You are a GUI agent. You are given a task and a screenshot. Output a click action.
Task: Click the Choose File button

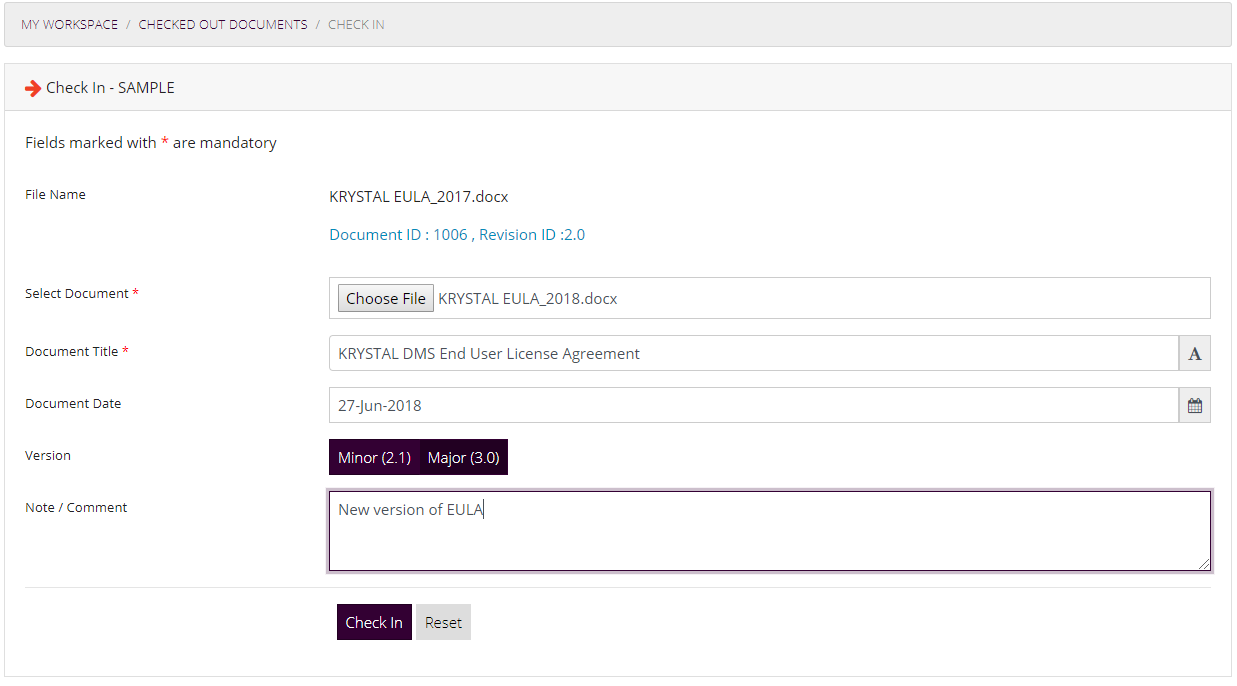click(x=386, y=298)
